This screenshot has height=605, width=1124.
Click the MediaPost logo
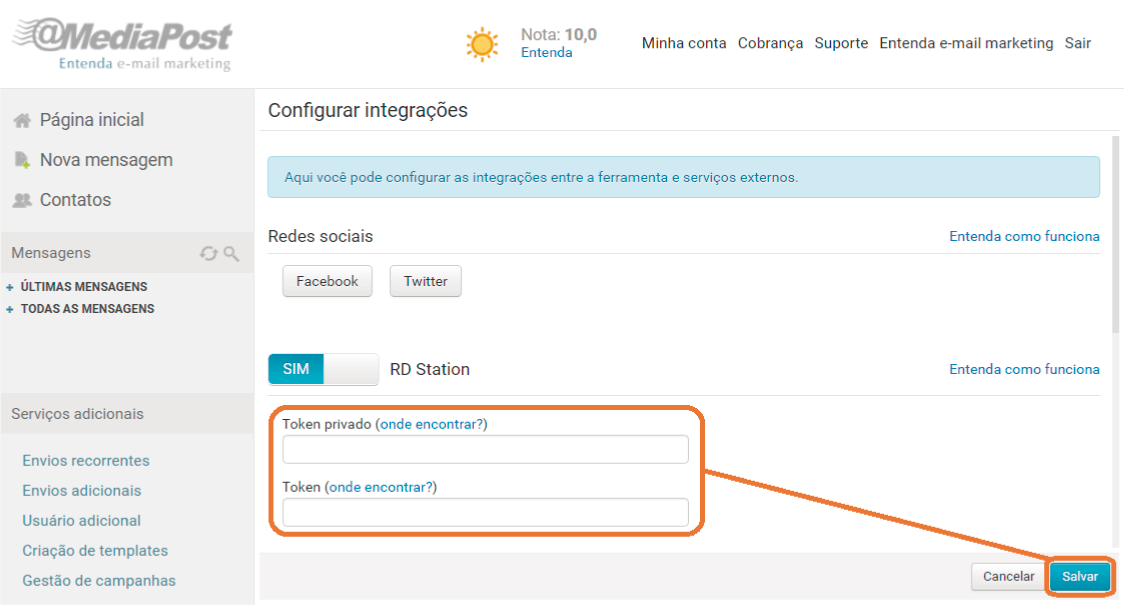tap(123, 44)
